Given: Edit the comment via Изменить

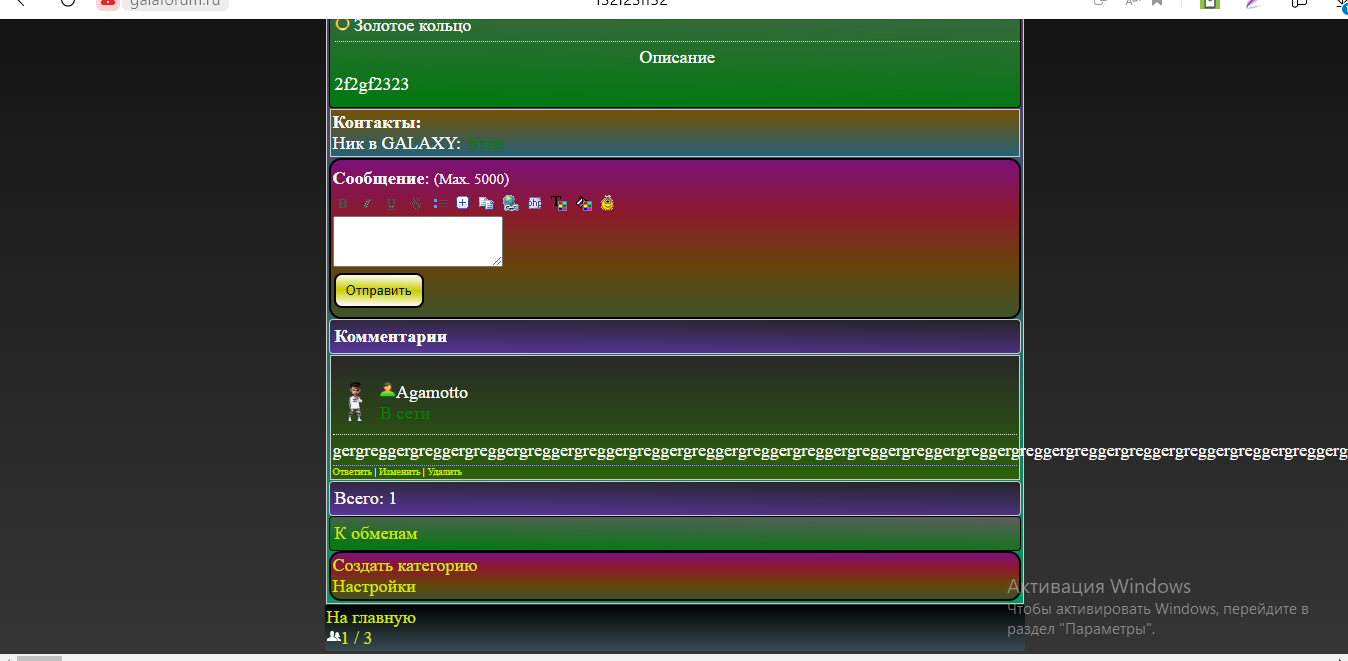Looking at the screenshot, I should pos(399,472).
